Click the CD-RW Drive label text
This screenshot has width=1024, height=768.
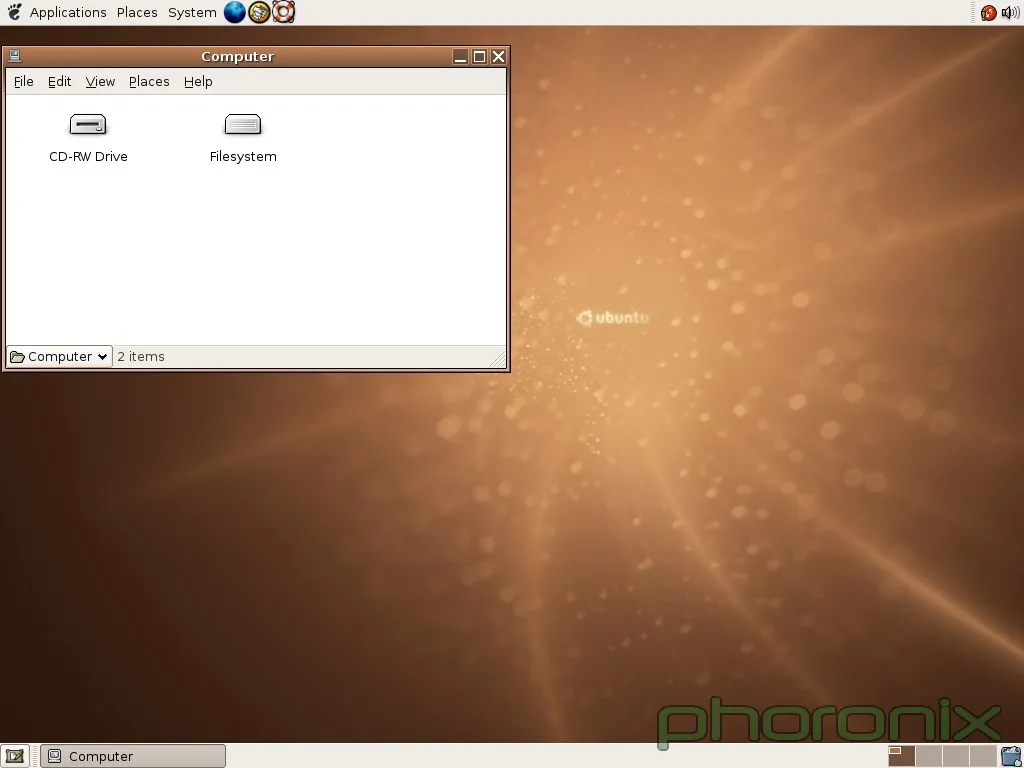[x=88, y=157]
